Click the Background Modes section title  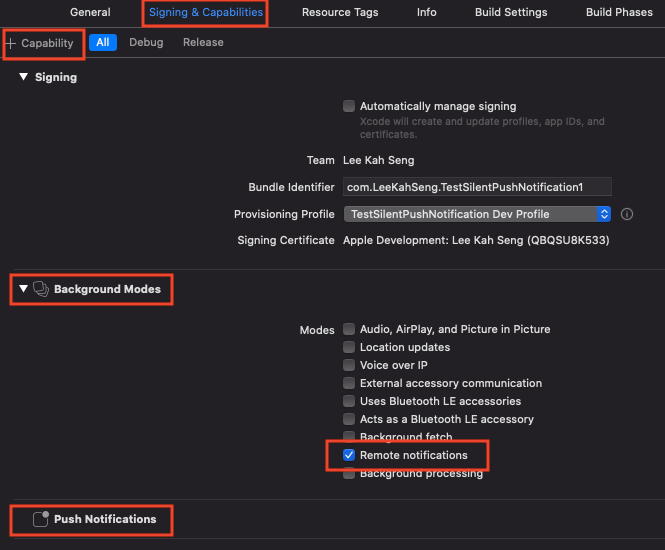point(107,289)
